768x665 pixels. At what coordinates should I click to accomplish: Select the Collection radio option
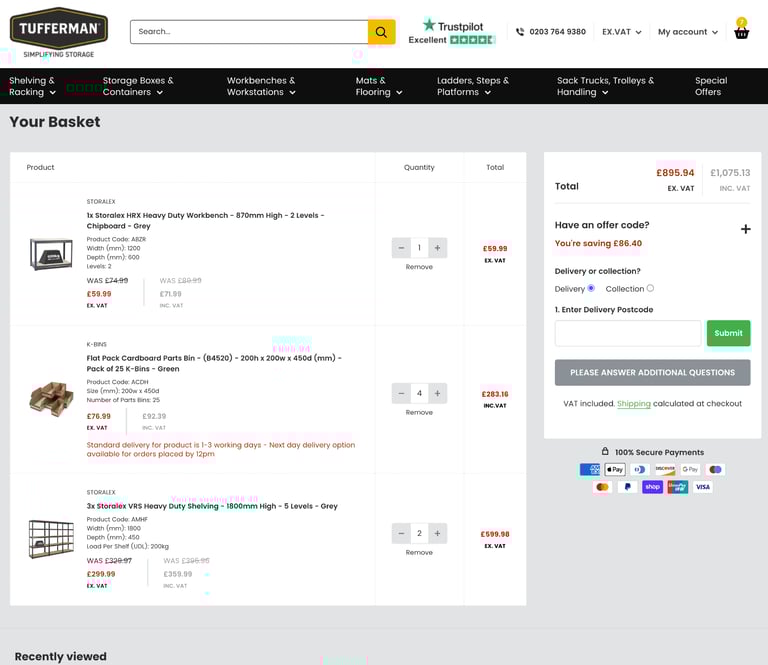point(650,288)
